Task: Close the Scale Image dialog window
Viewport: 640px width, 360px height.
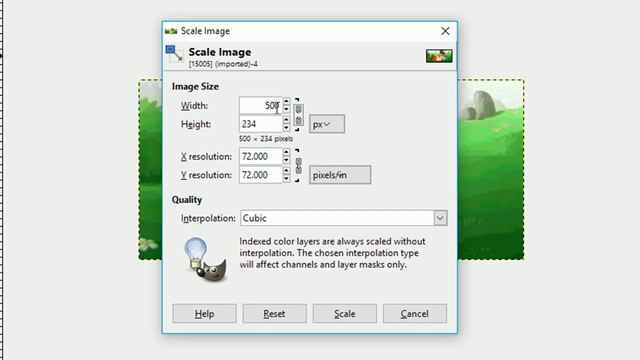Action: [x=445, y=31]
